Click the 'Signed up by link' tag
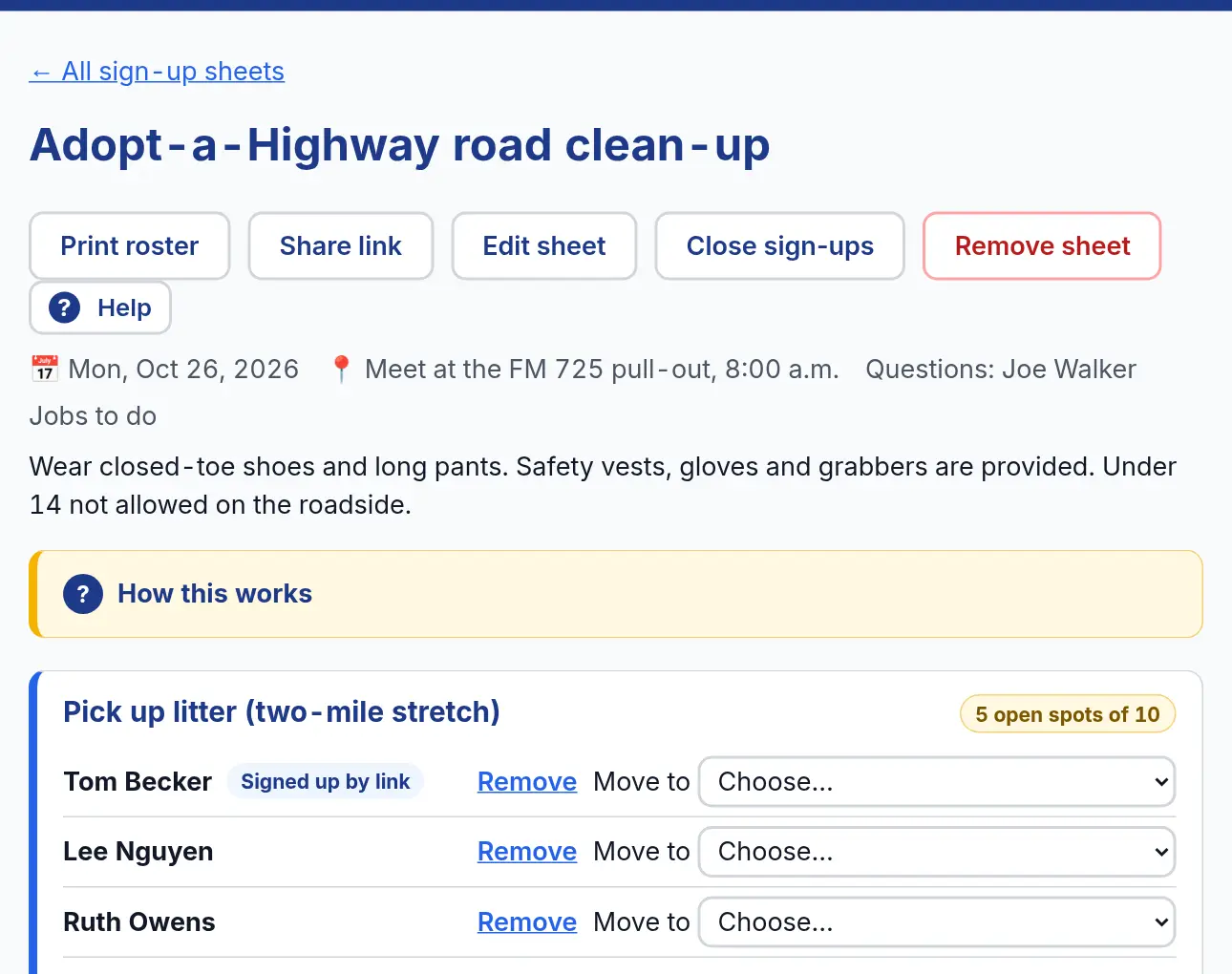The height and width of the screenshot is (974, 1232). pyautogui.click(x=325, y=782)
